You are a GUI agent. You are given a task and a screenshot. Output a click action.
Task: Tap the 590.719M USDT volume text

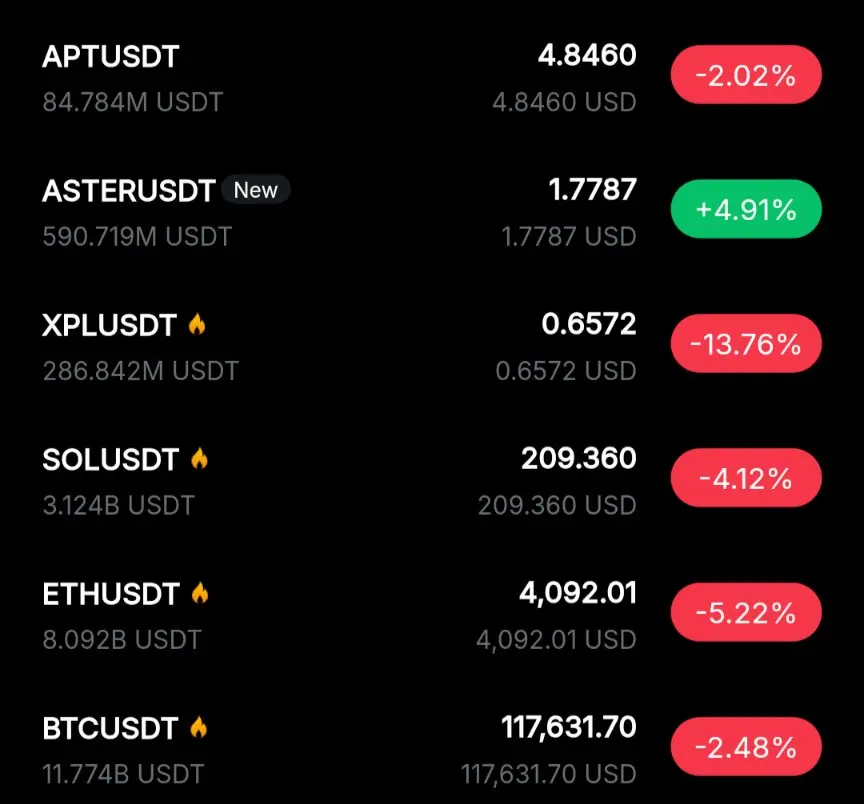(x=137, y=236)
